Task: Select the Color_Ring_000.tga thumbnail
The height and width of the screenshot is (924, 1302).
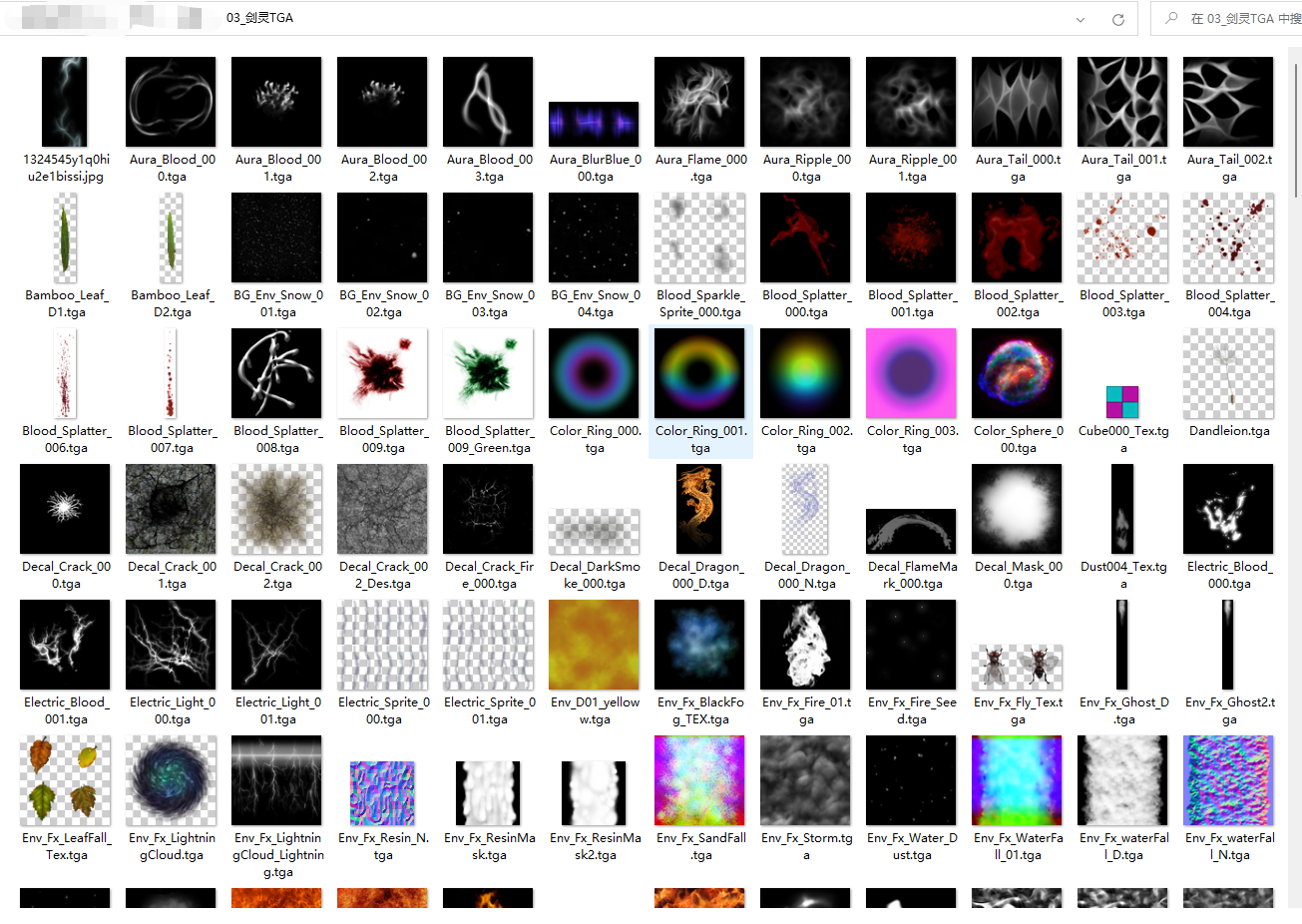Action: pos(594,373)
